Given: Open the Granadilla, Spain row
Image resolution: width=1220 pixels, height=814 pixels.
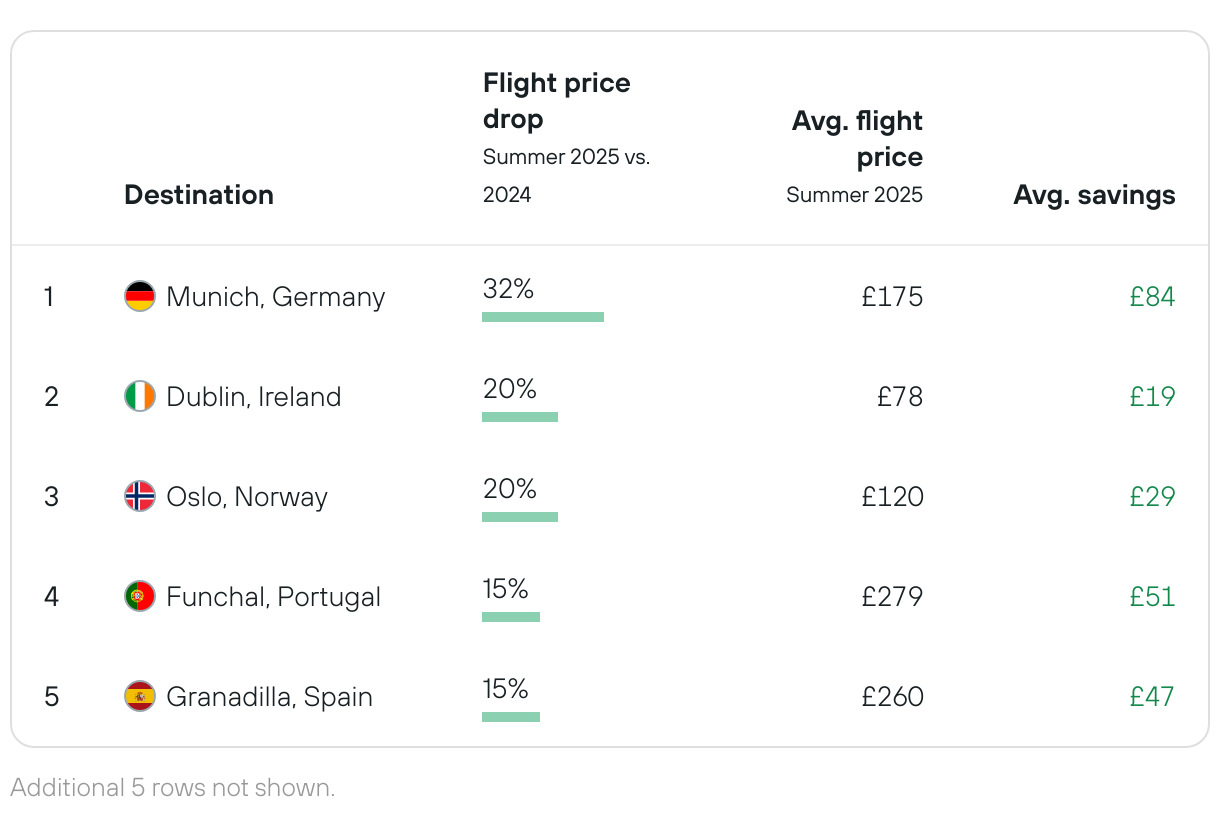Looking at the screenshot, I should click(269, 696).
